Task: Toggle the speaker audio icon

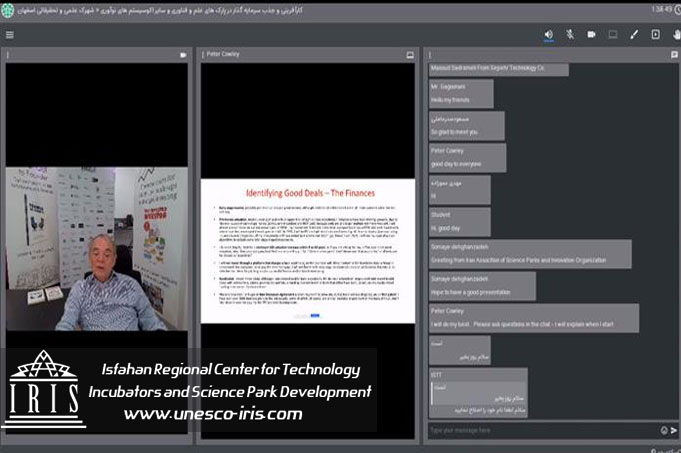Action: 549,34
